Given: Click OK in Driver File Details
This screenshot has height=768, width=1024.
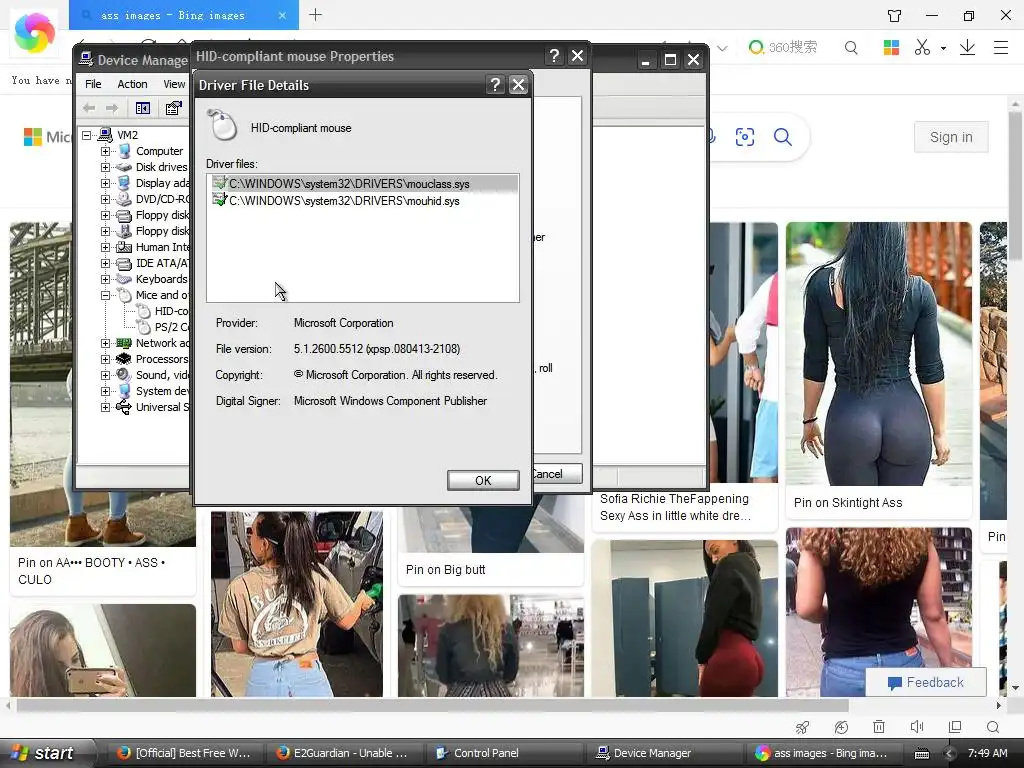Looking at the screenshot, I should [483, 481].
